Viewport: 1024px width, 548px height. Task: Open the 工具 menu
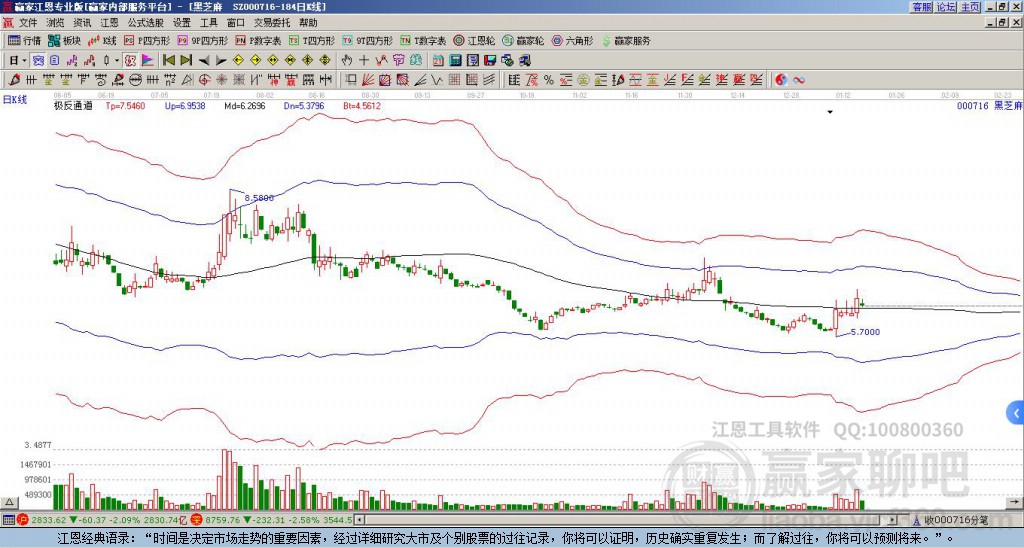[x=209, y=23]
